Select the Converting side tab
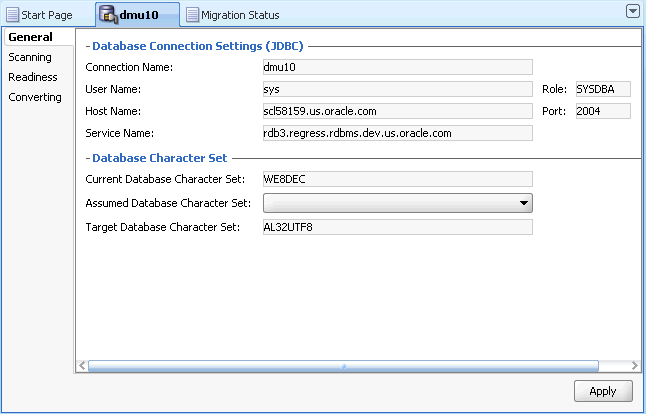 point(35,97)
